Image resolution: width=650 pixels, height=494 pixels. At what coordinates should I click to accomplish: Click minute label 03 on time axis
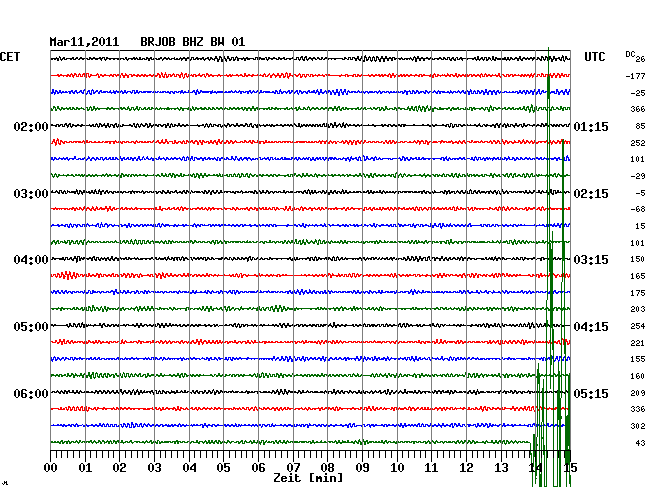tap(154, 468)
